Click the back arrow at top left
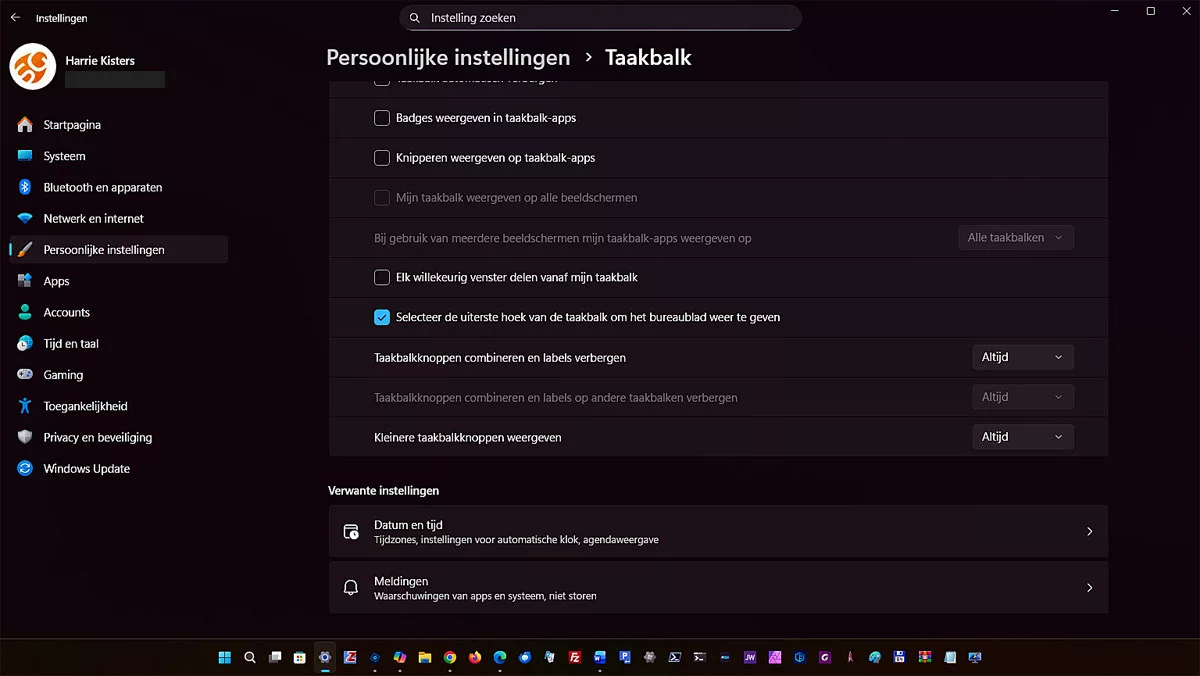The image size is (1200, 676). (14, 17)
